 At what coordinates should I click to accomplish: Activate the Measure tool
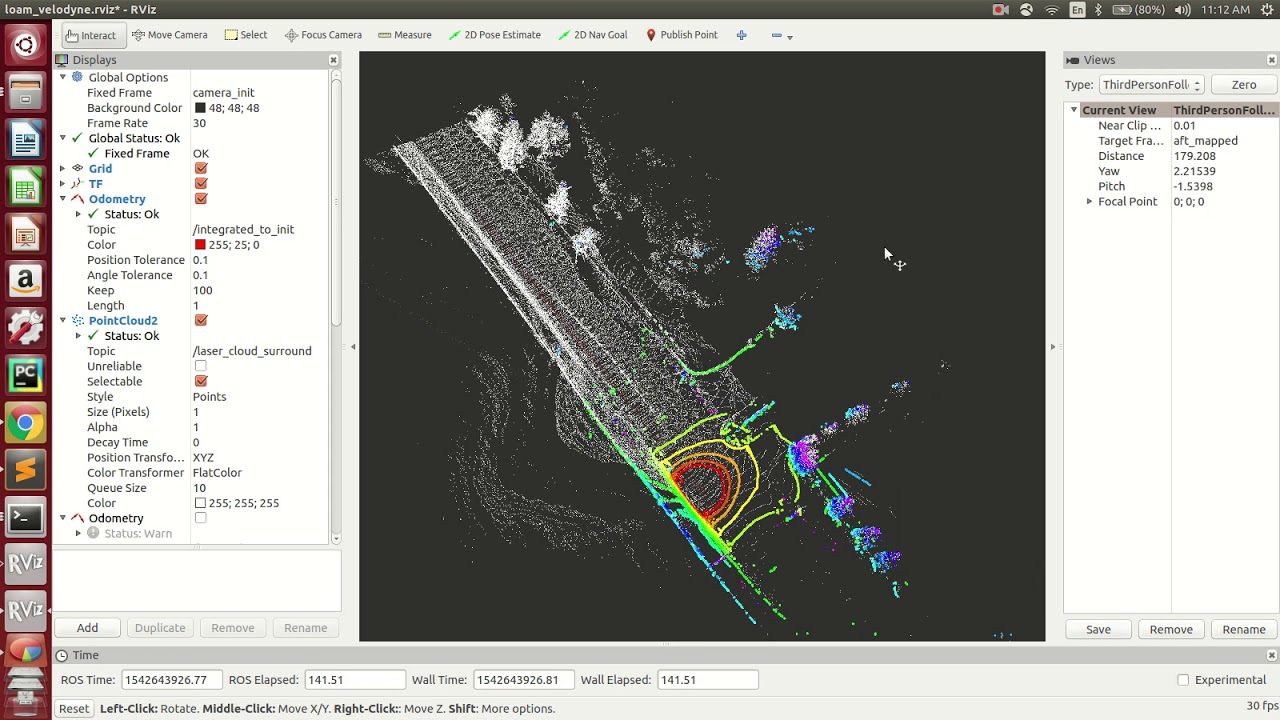pyautogui.click(x=405, y=35)
